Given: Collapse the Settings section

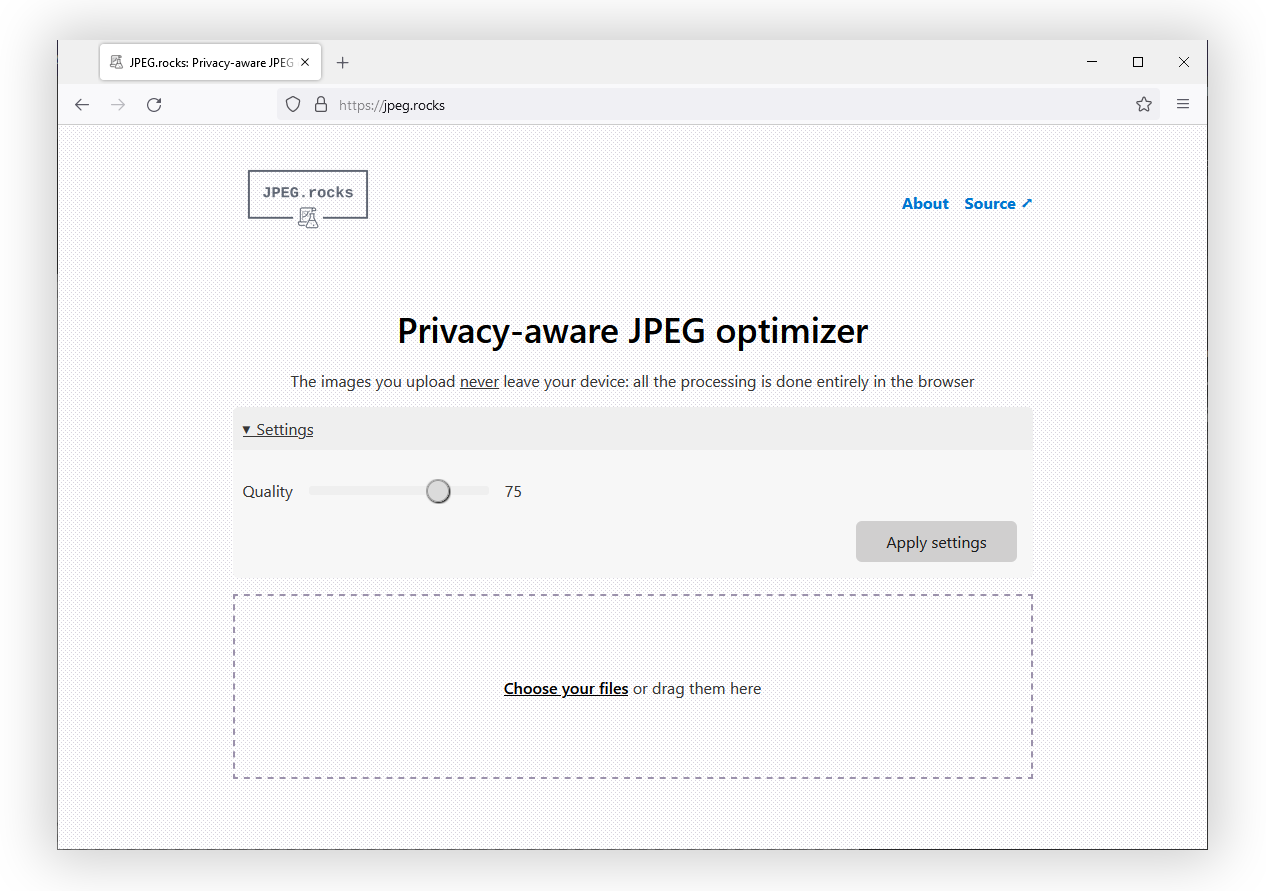Looking at the screenshot, I should click(x=277, y=429).
